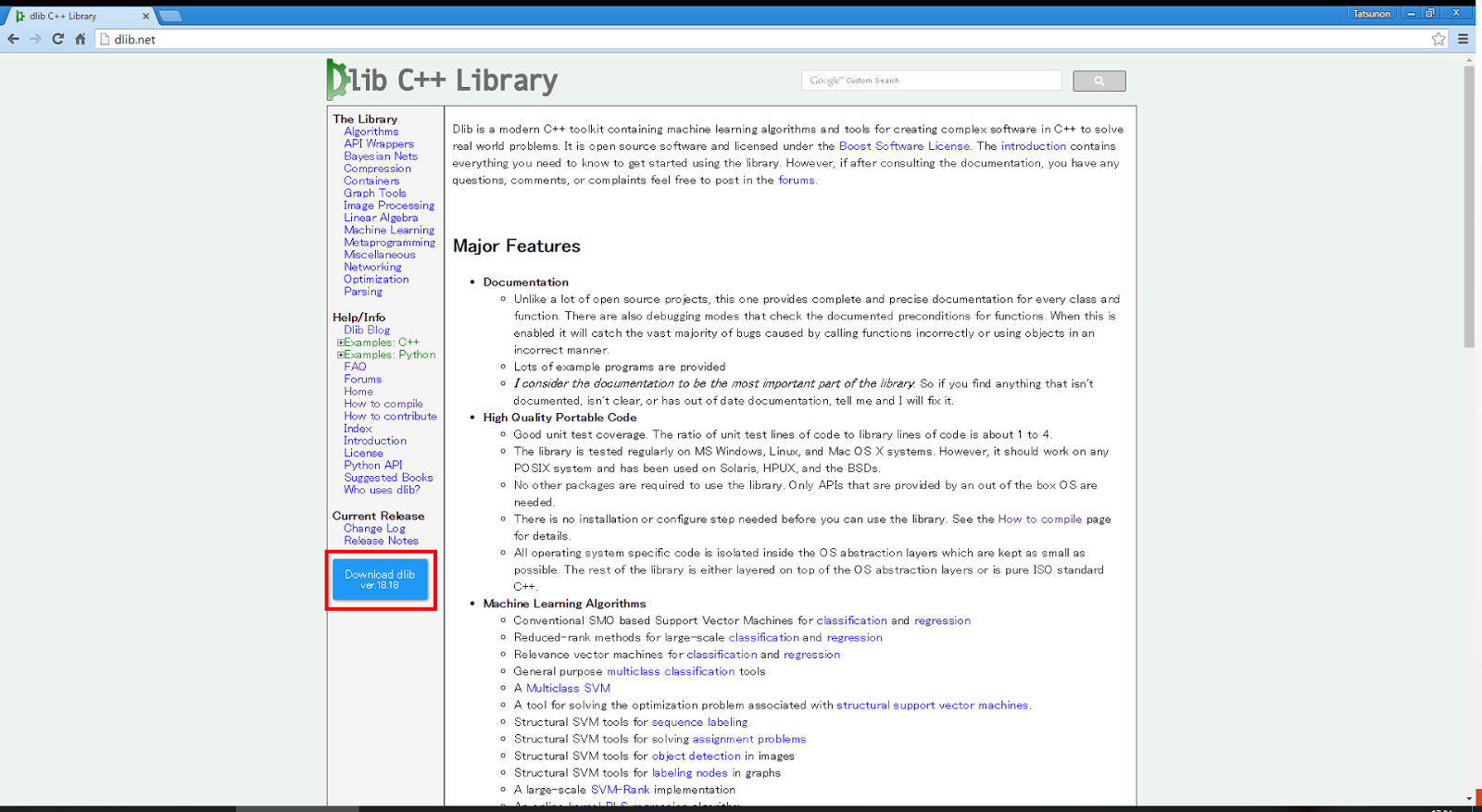This screenshot has height=812, width=1482.
Task: Open the Who uses dlib? link
Action: tap(382, 490)
